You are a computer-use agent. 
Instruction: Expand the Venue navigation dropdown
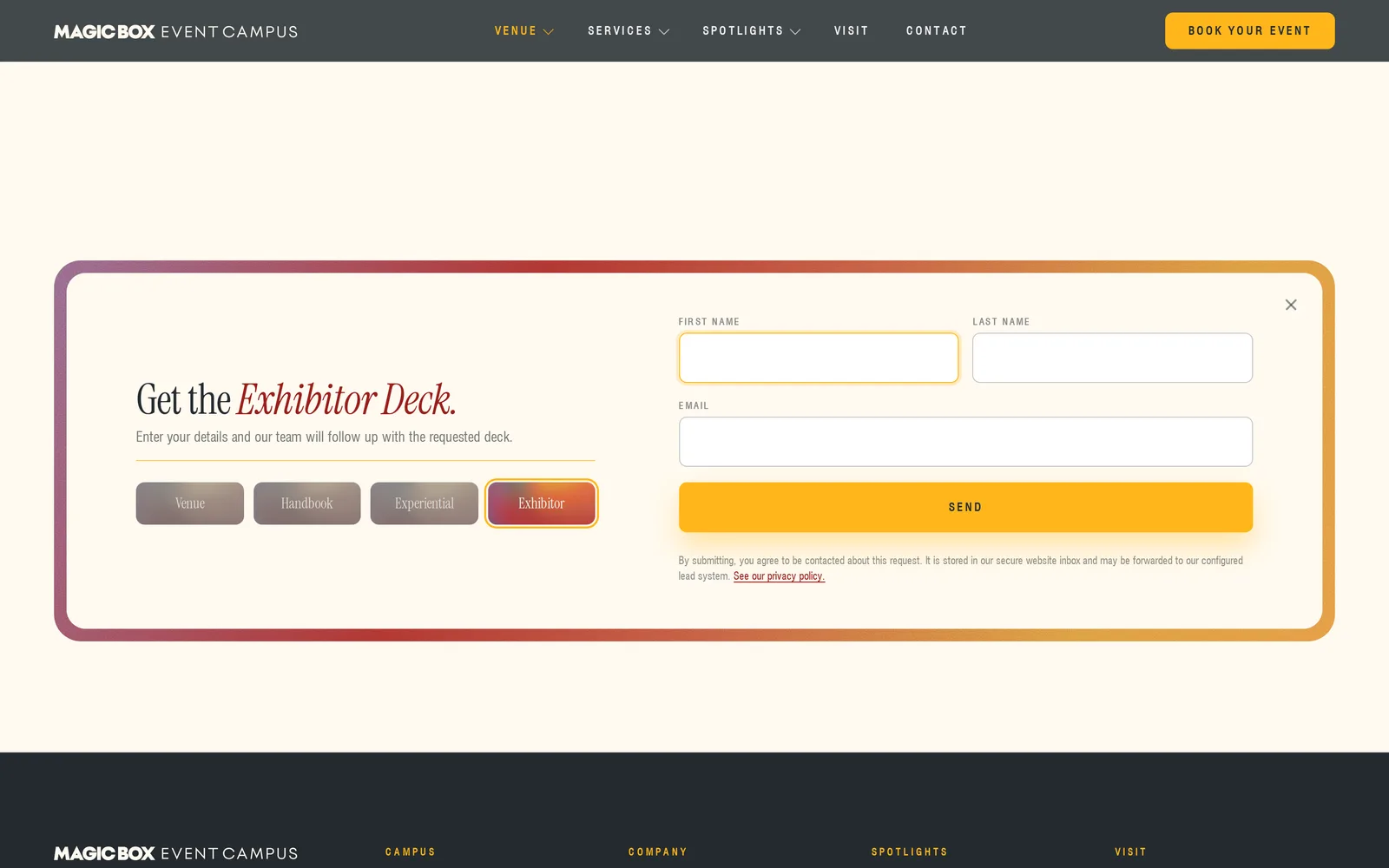tap(523, 31)
